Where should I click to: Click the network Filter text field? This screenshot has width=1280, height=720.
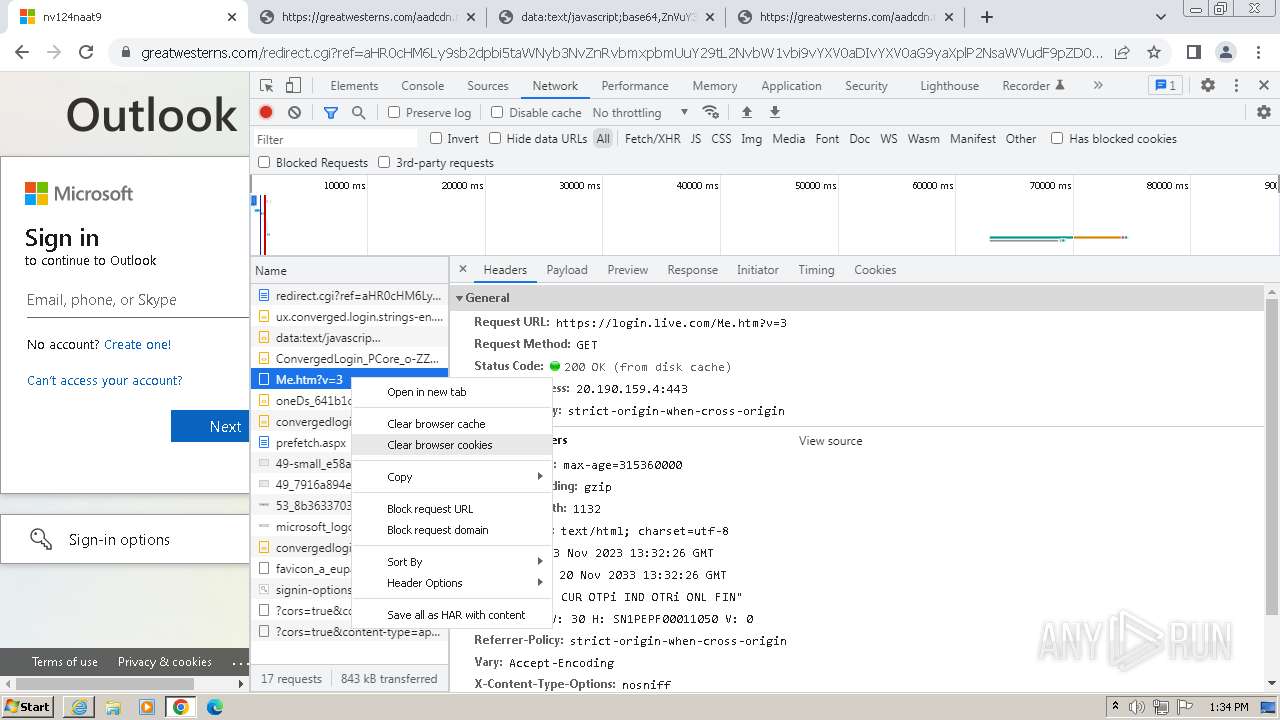coord(336,139)
